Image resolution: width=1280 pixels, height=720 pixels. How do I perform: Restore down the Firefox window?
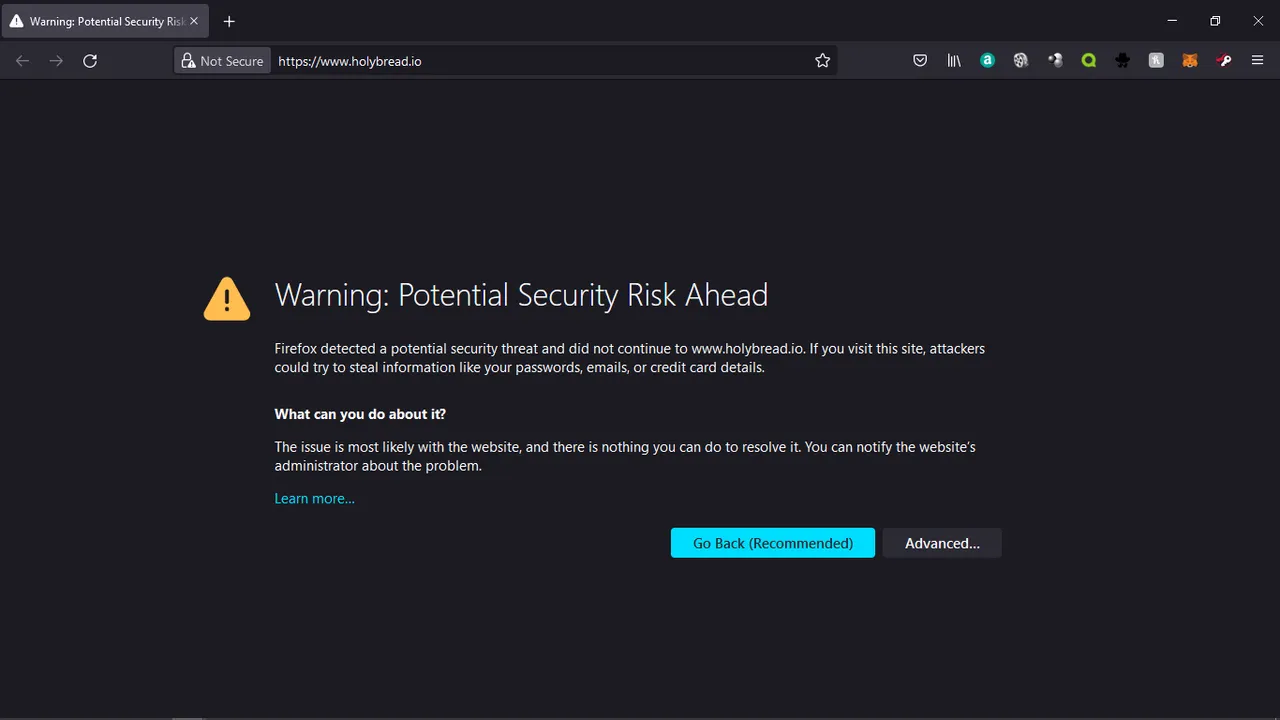[x=1215, y=21]
